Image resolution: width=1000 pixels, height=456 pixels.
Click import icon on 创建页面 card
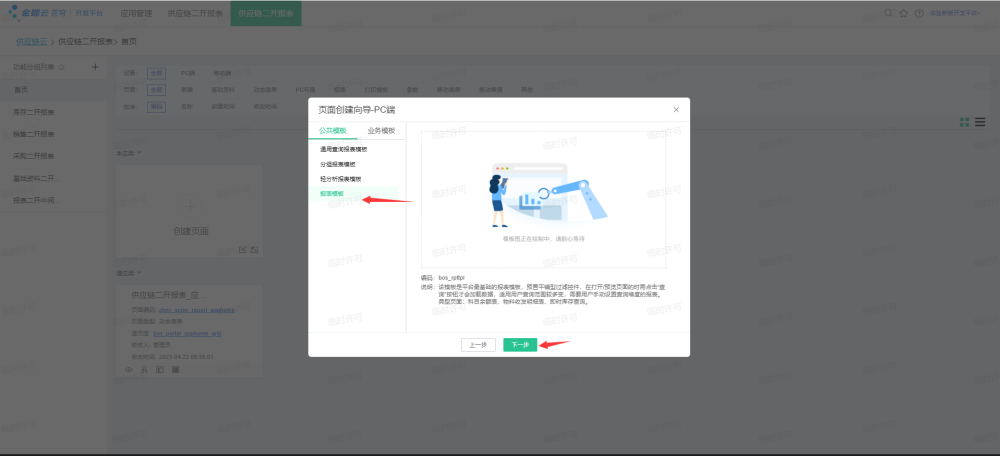[x=243, y=249]
